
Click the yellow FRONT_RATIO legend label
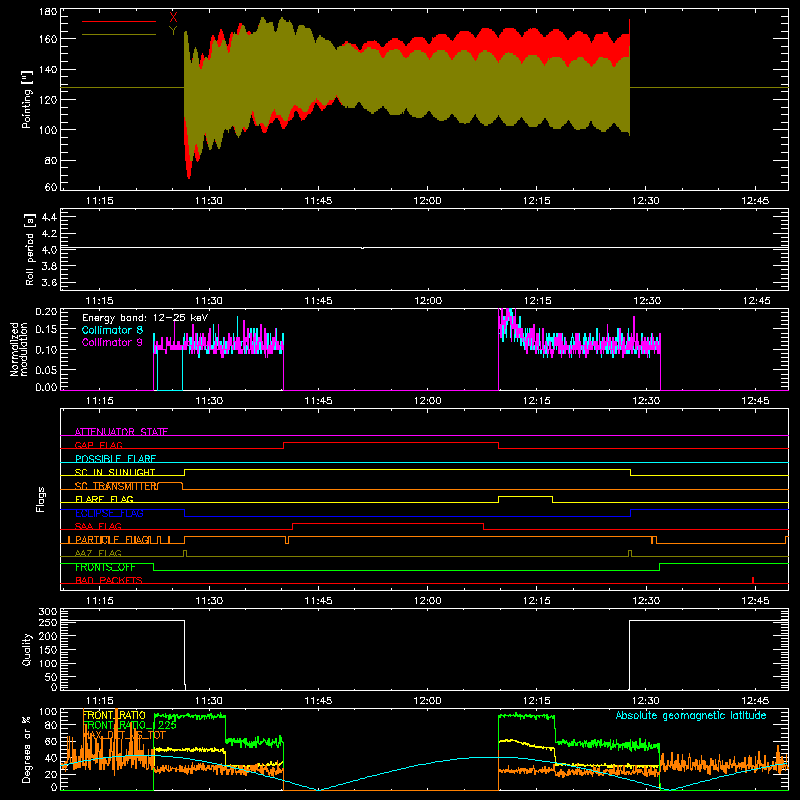[114, 715]
